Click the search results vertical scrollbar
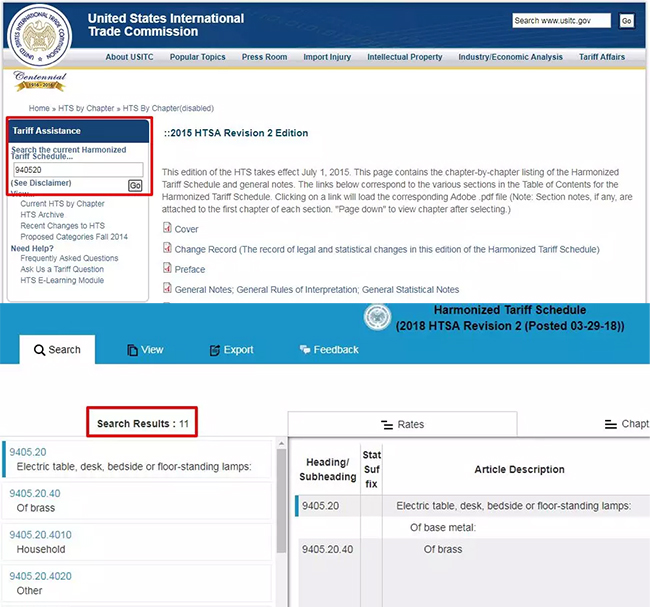 click(x=281, y=500)
